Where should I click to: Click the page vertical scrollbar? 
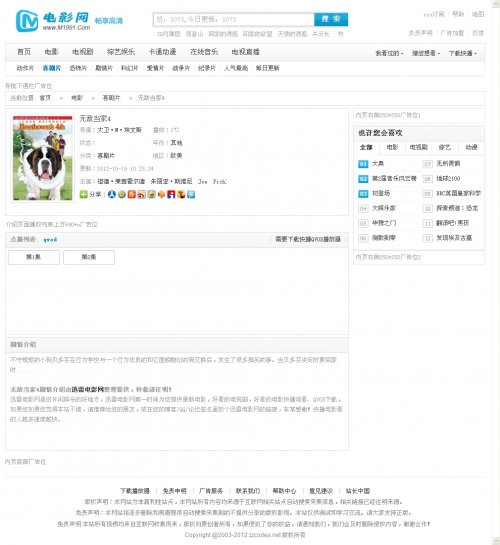pyautogui.click(x=496, y=272)
